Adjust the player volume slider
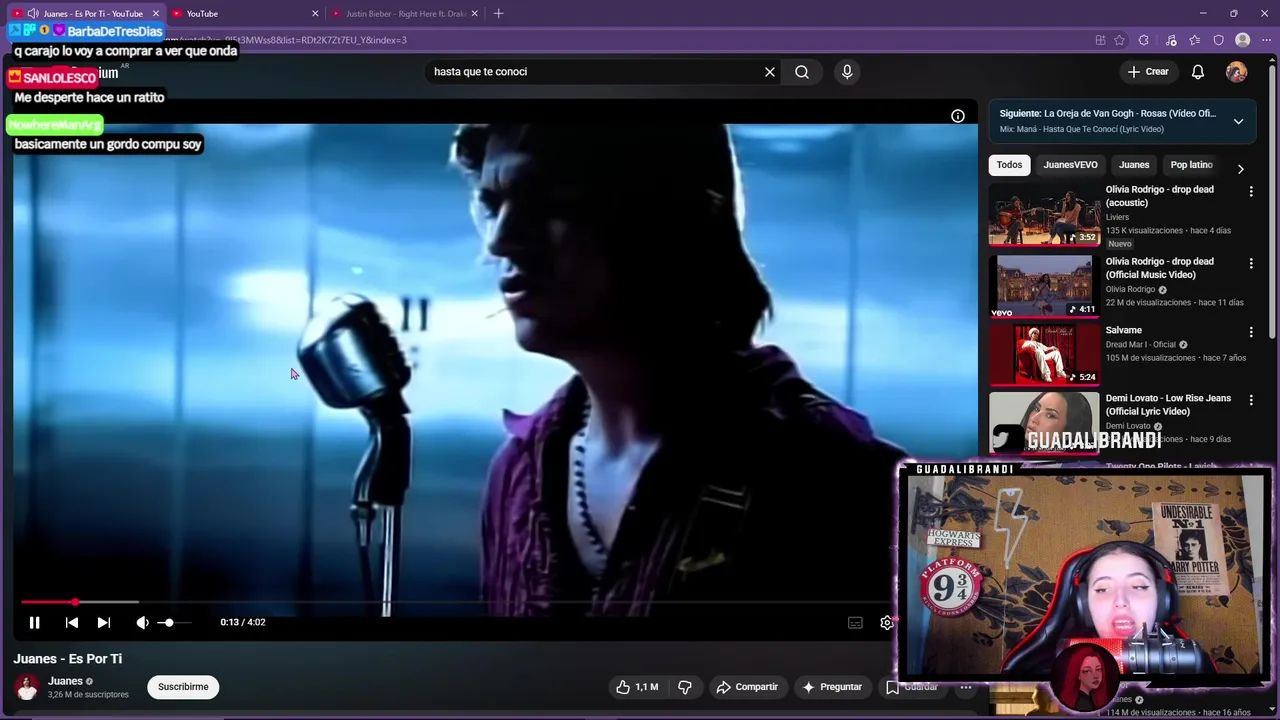 click(174, 622)
